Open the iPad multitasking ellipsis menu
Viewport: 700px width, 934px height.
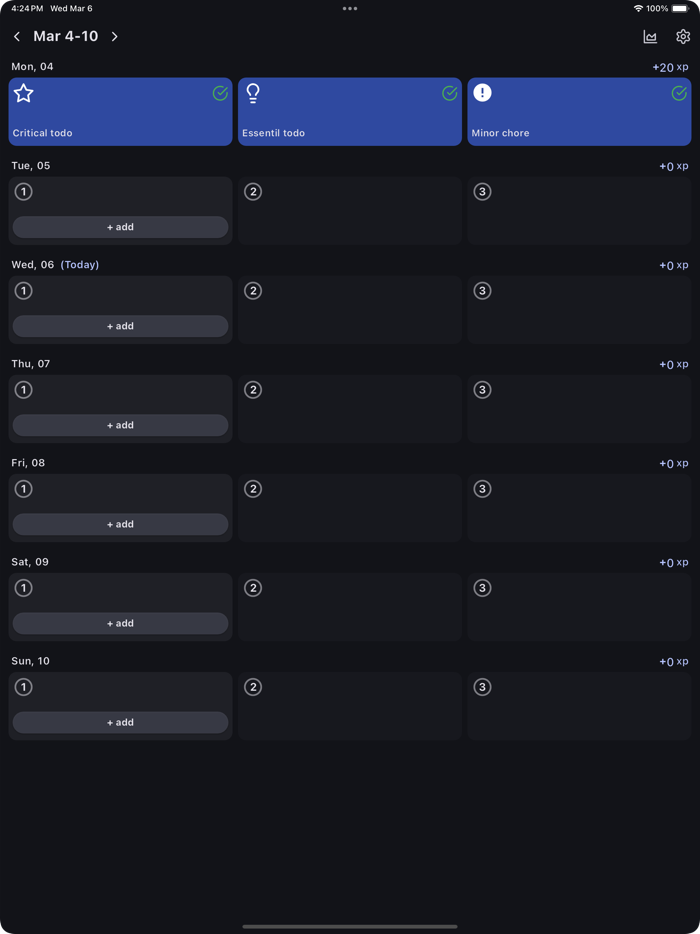(x=349, y=8)
